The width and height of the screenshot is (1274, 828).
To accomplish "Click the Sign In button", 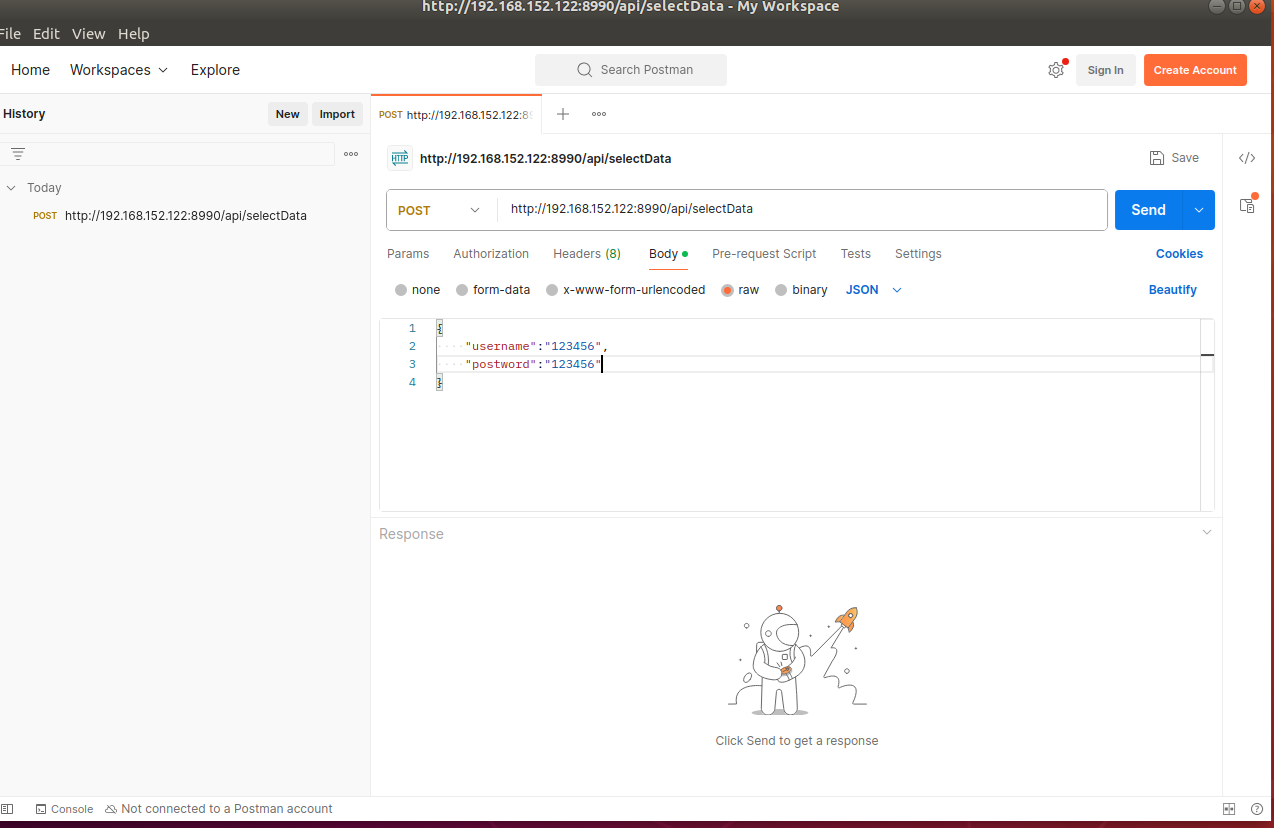I will click(x=1105, y=70).
